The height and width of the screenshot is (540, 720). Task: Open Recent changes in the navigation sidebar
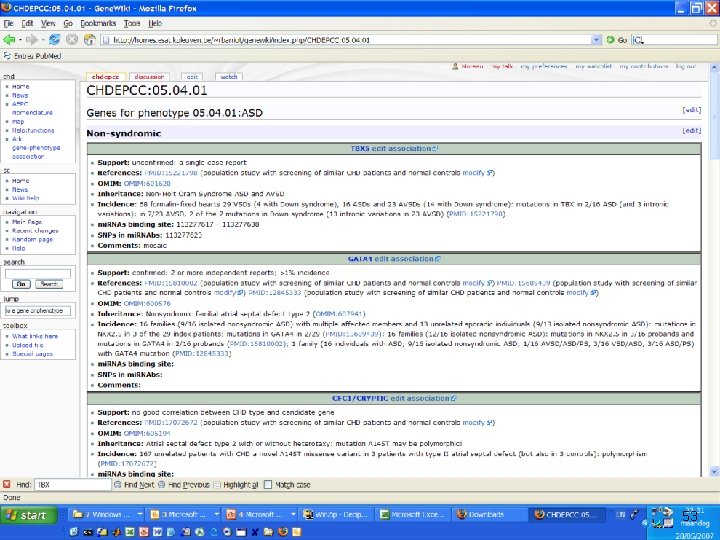[x=35, y=231]
